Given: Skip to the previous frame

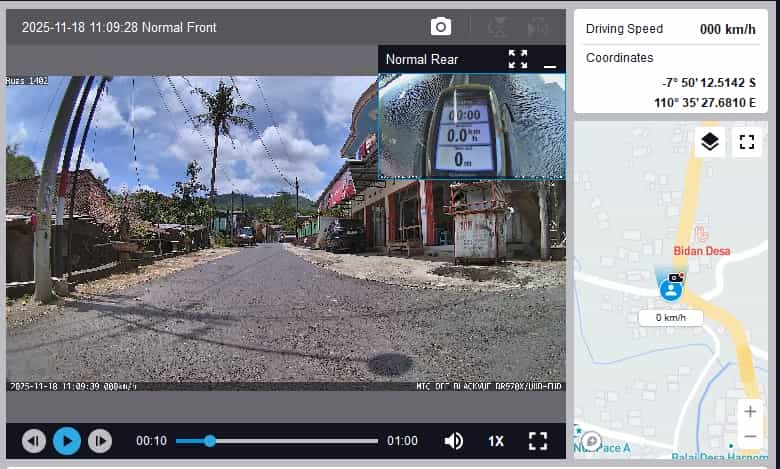Looking at the screenshot, I should [x=34, y=441].
